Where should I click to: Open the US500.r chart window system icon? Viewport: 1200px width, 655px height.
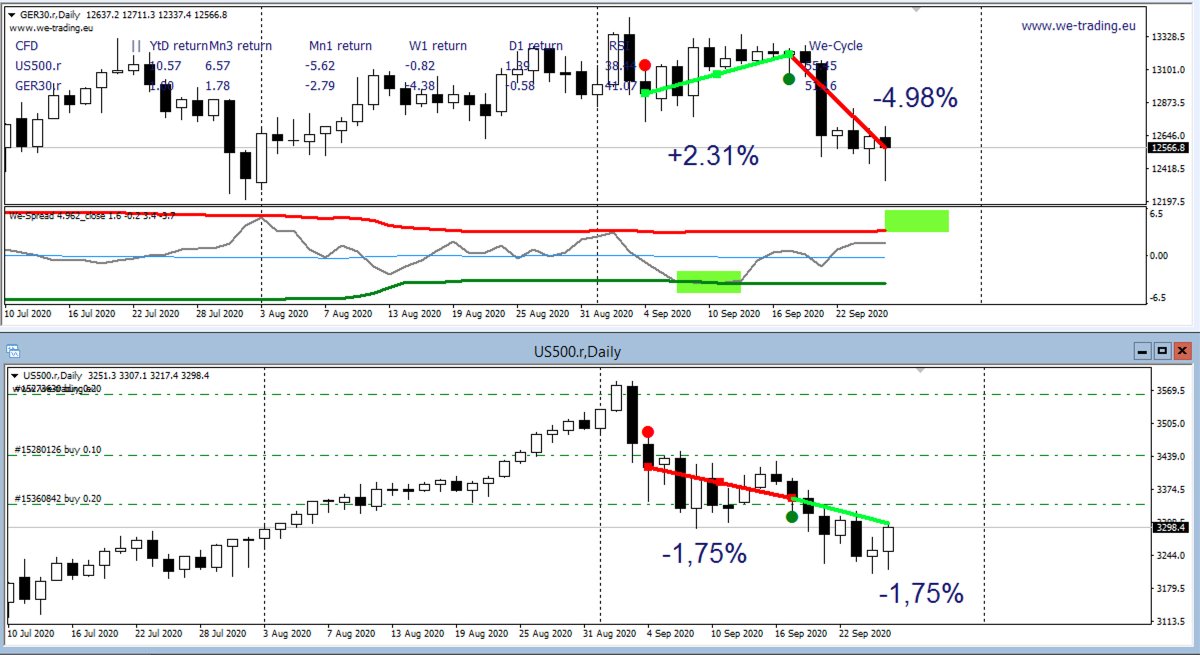pos(14,351)
